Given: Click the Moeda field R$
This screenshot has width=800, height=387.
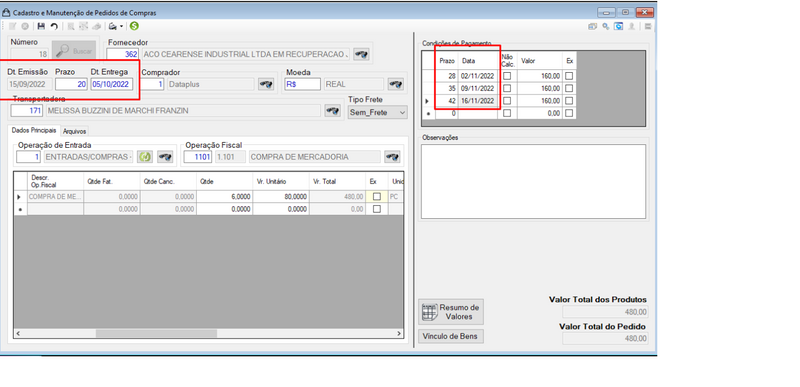Looking at the screenshot, I should coord(303,84).
